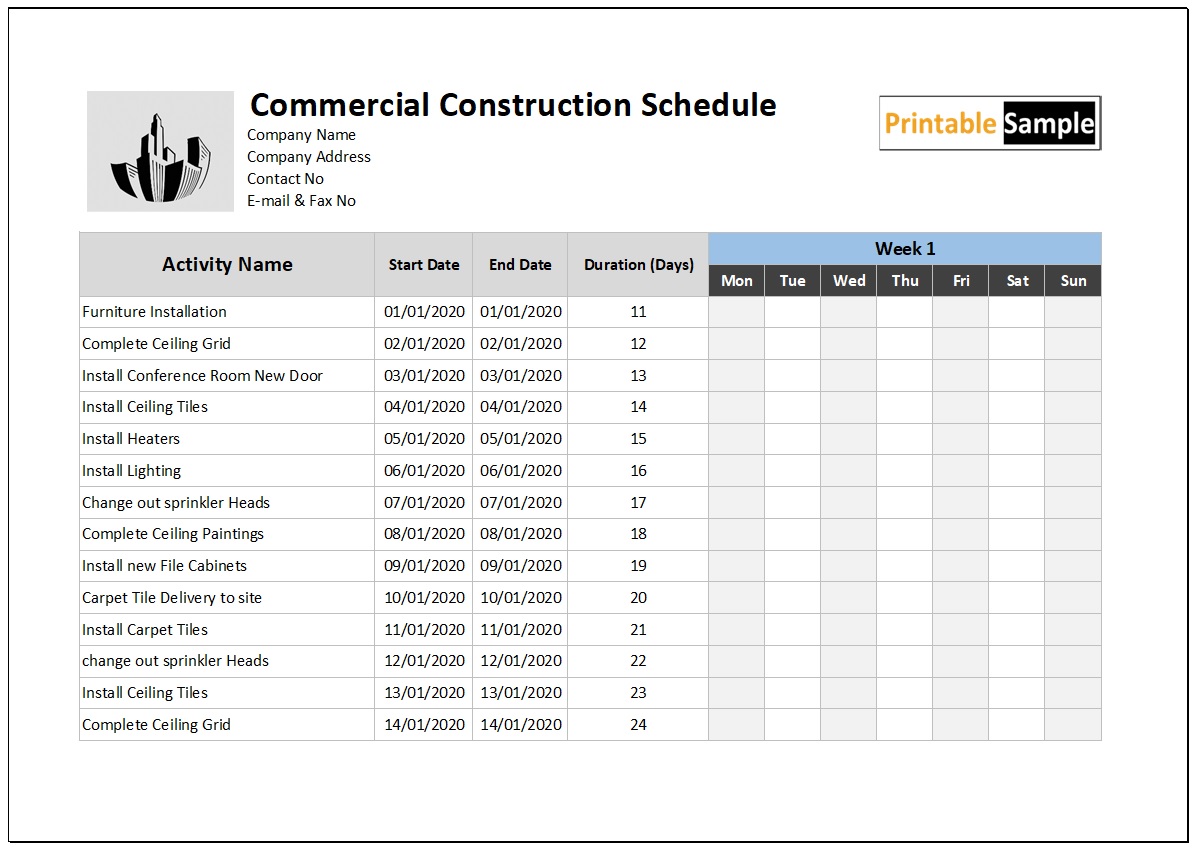1197x849 pixels.
Task: Click the Duration (Days) header
Action: pyautogui.click(x=638, y=265)
